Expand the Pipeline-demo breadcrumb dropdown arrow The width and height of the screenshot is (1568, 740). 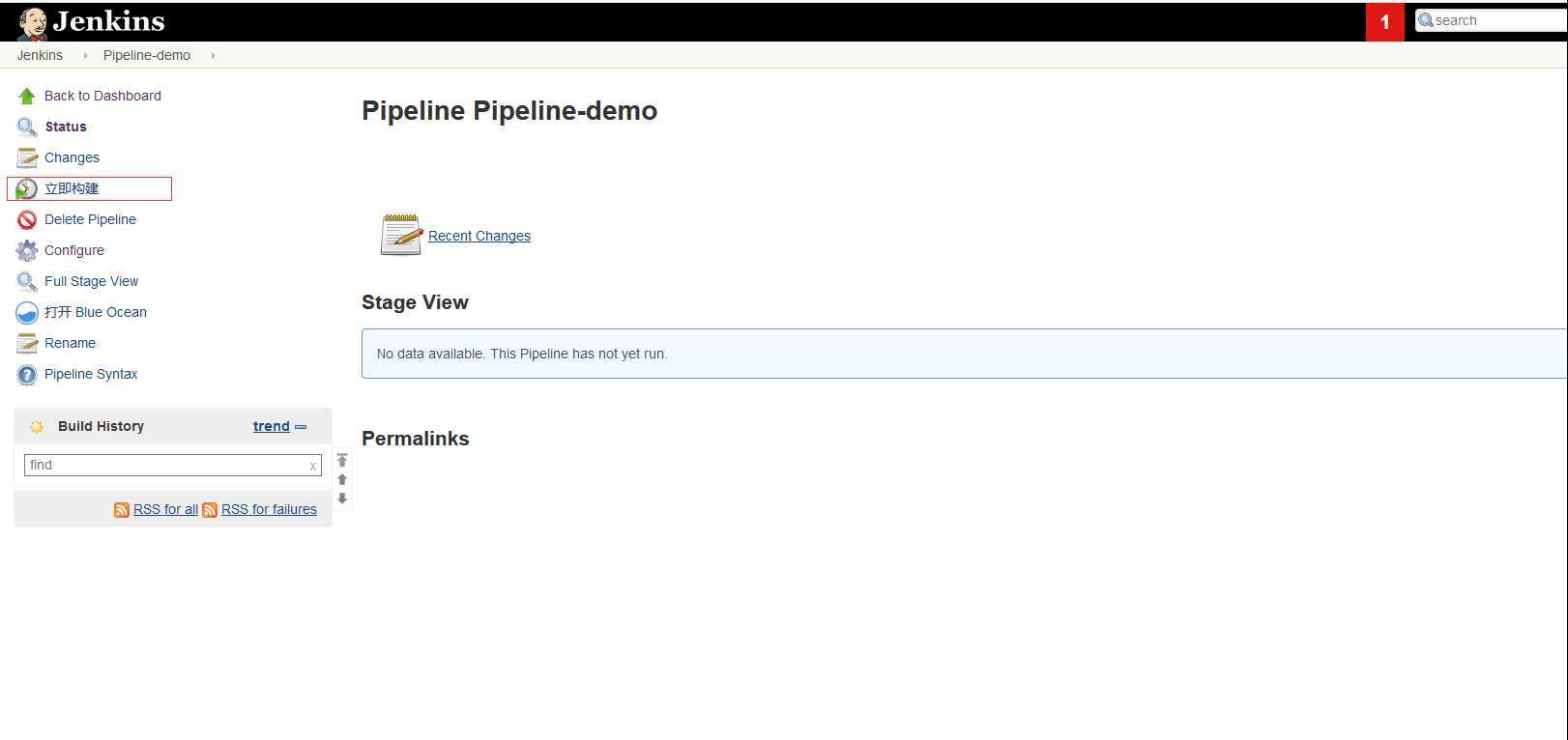[213, 56]
